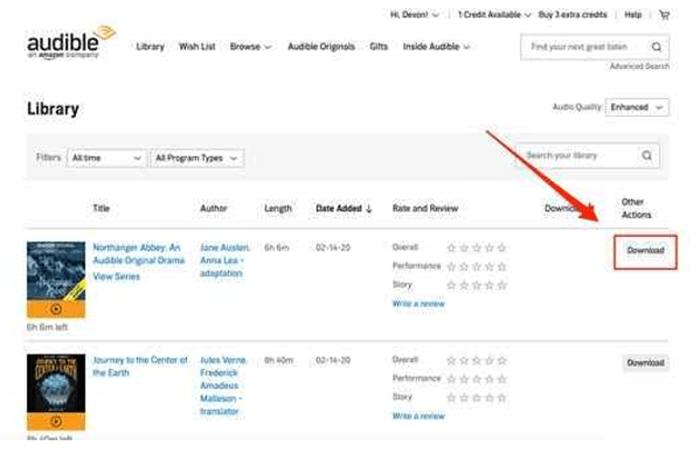Screen dimensions: 700x460
Task: Rate Journey to the Center Overall two stars
Action: (464, 360)
